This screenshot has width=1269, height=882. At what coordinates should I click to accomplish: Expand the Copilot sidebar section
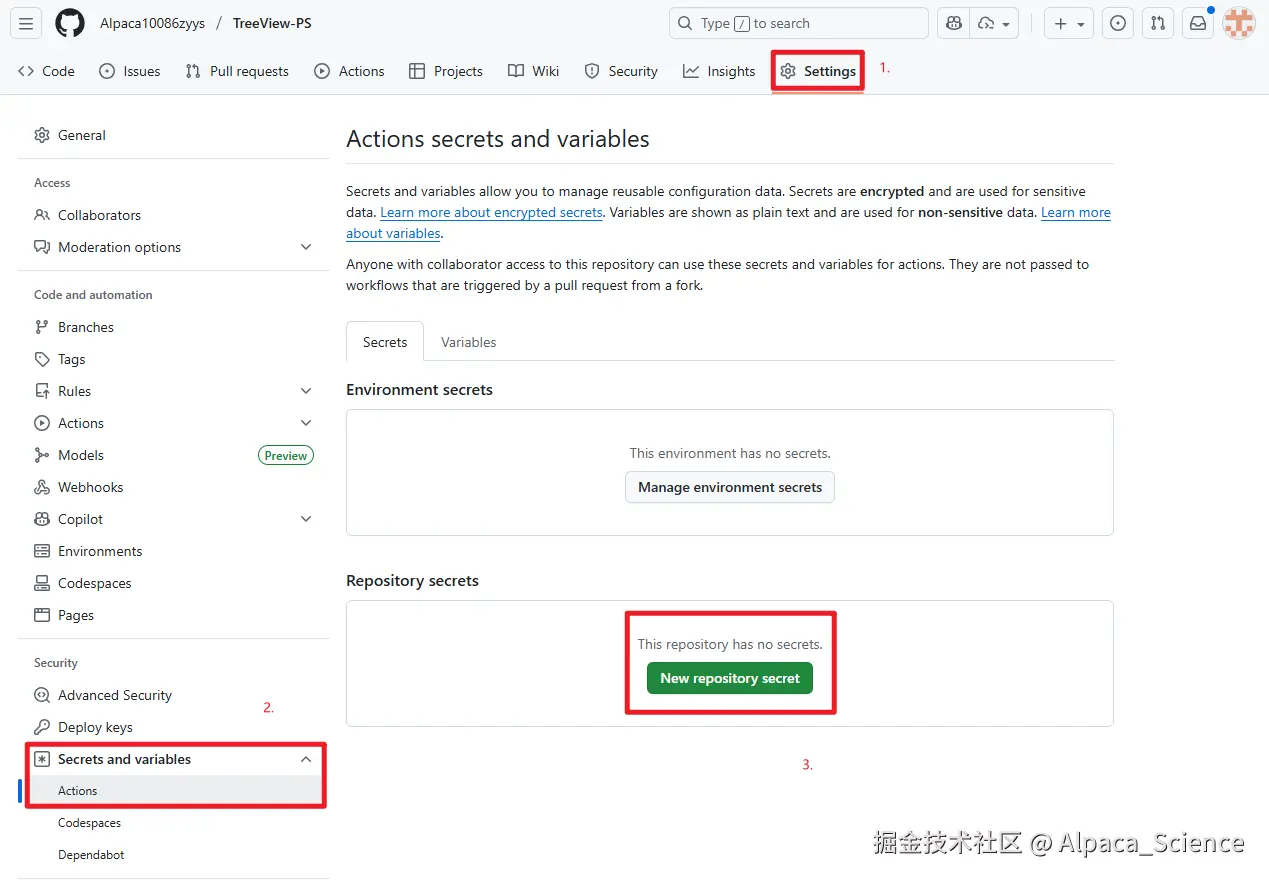point(306,519)
